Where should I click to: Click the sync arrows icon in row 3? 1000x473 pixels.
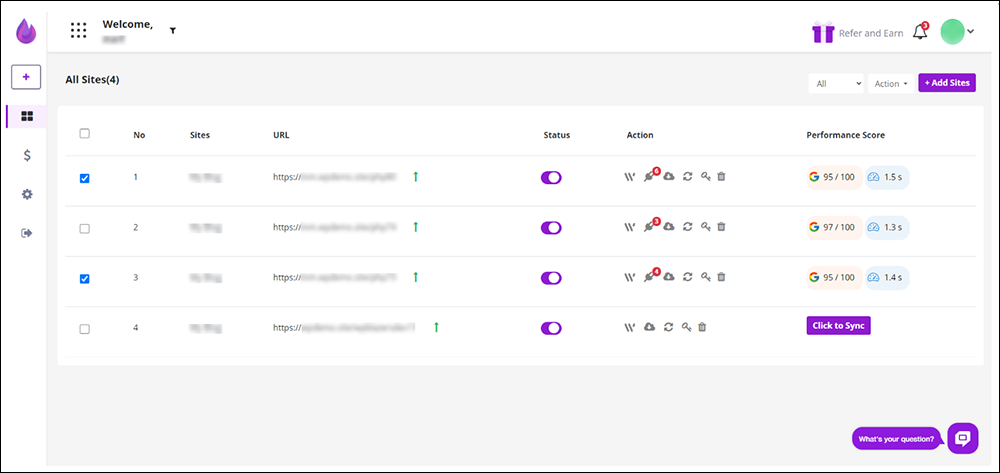687,277
